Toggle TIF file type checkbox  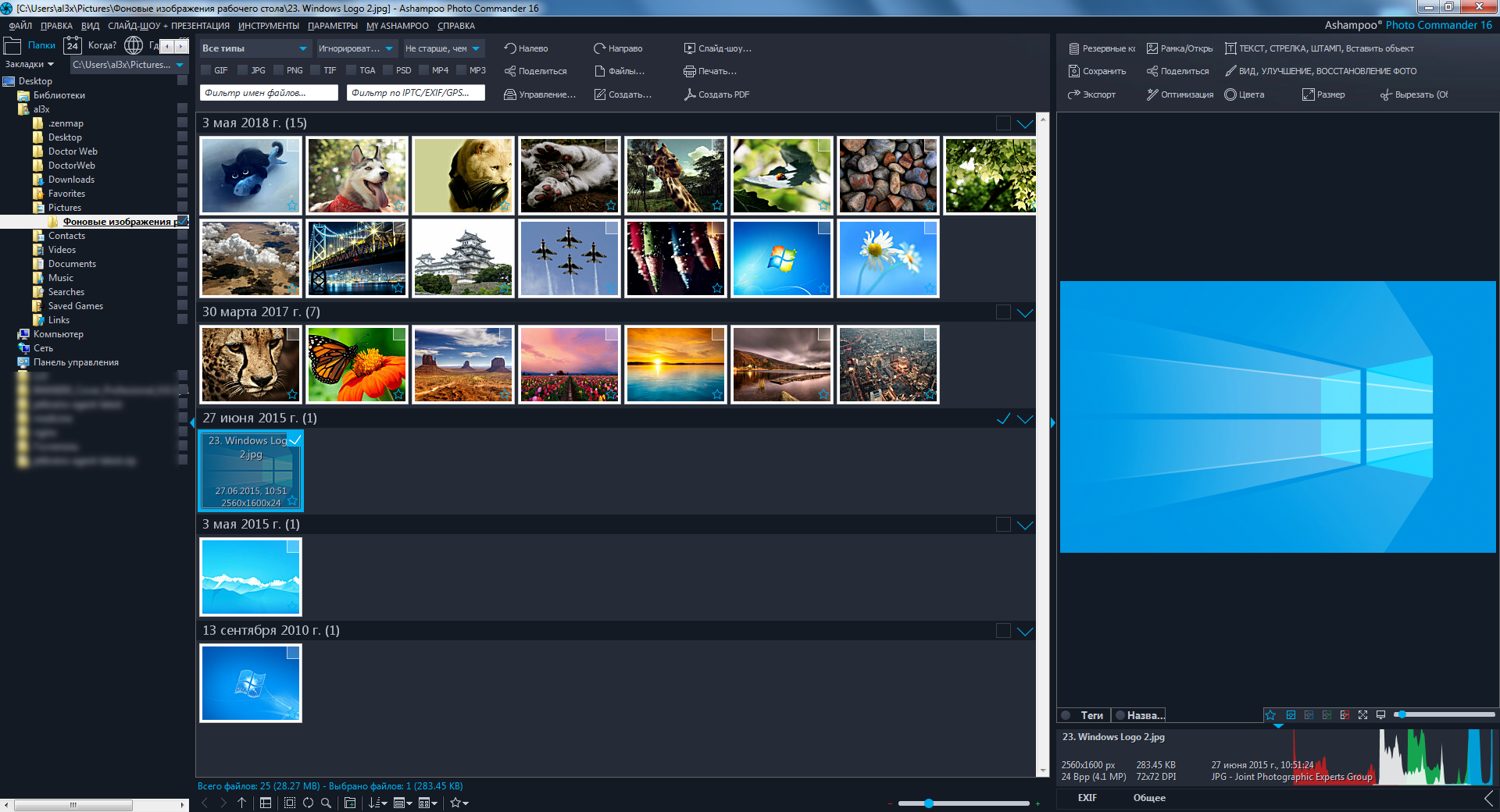coord(316,70)
